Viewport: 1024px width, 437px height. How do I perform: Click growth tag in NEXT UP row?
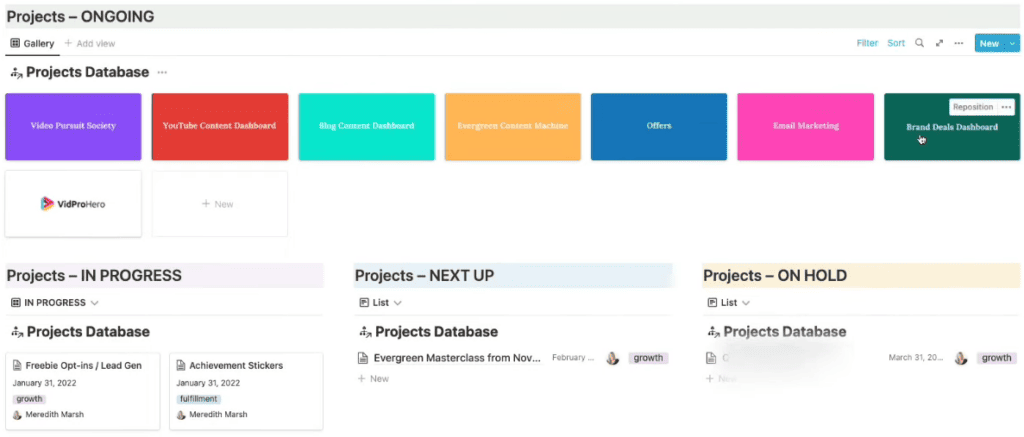(x=648, y=358)
